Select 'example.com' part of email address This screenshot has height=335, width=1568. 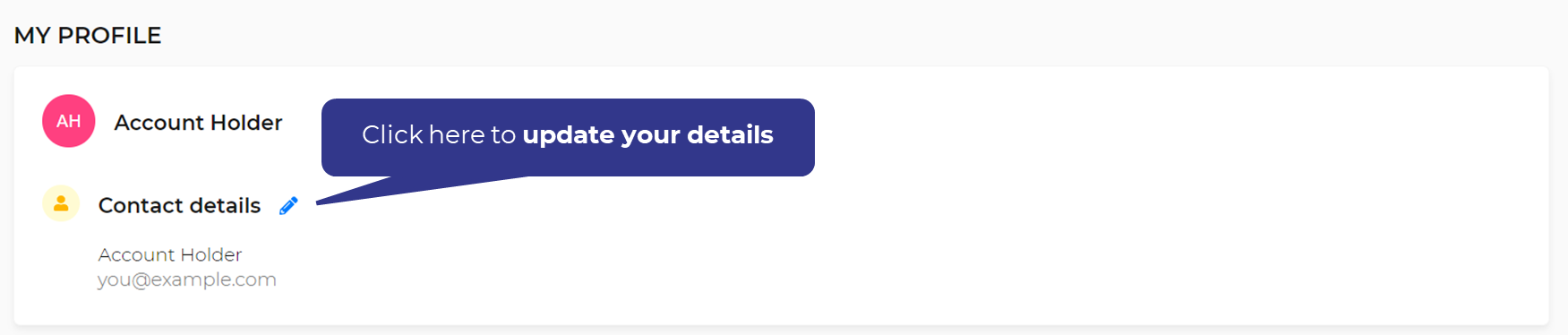[213, 279]
